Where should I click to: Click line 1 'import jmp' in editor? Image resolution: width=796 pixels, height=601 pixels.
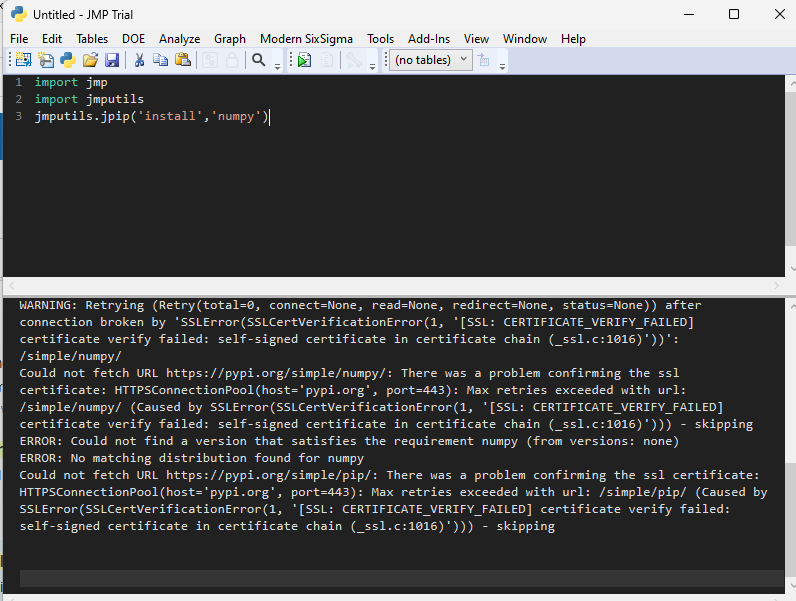click(71, 82)
